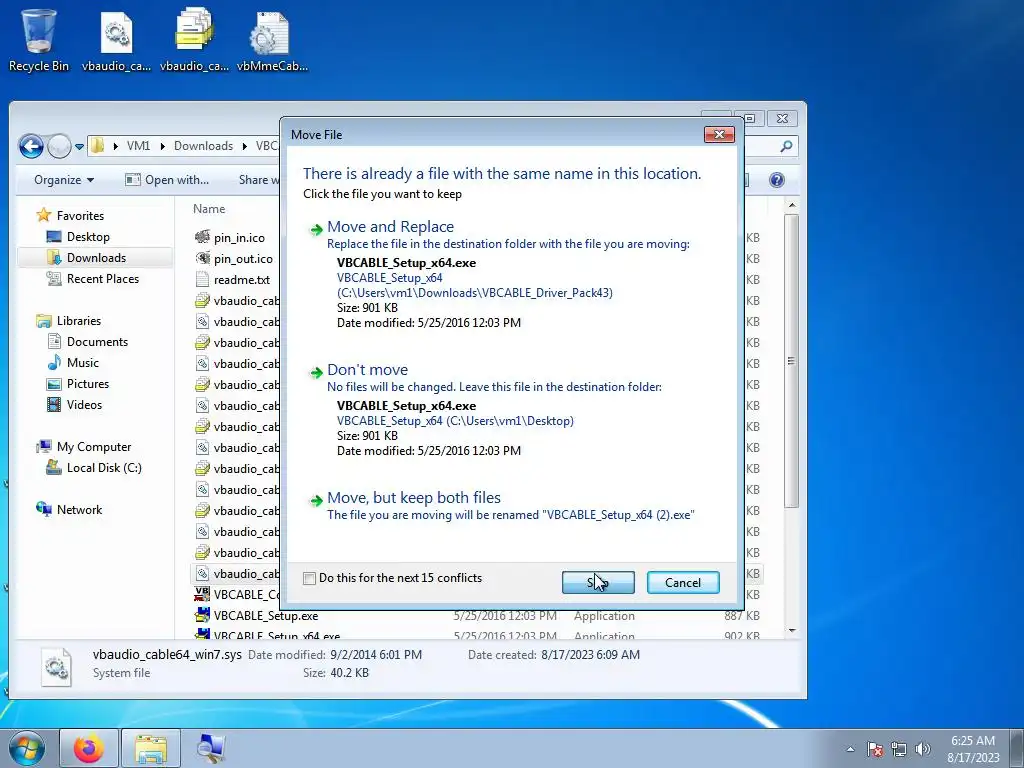Viewport: 1024px width, 768px height.
Task: Click the Forward arrow in Explorer window
Action: point(59,146)
